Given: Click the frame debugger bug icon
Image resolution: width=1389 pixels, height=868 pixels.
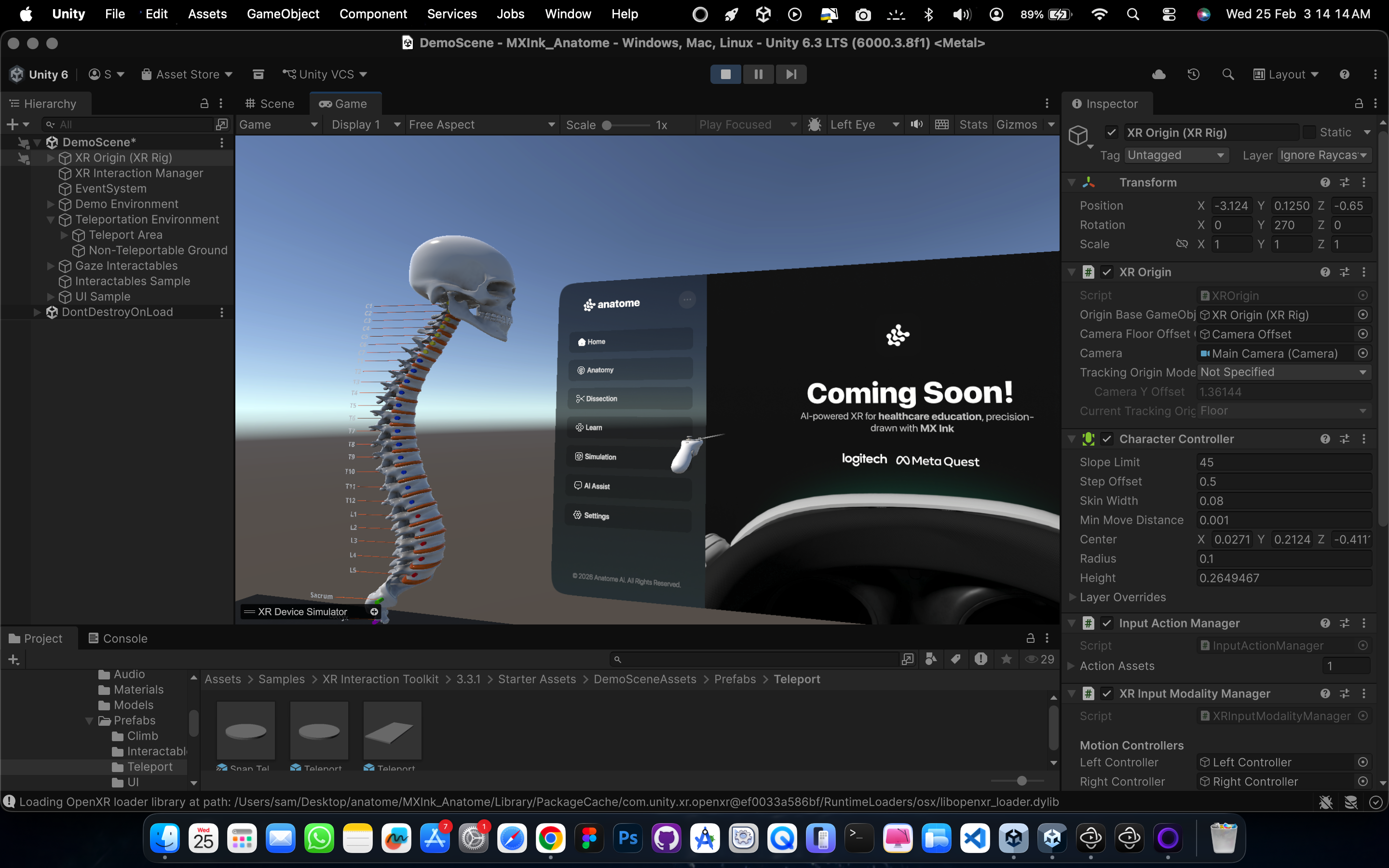Looking at the screenshot, I should pyautogui.click(x=814, y=124).
